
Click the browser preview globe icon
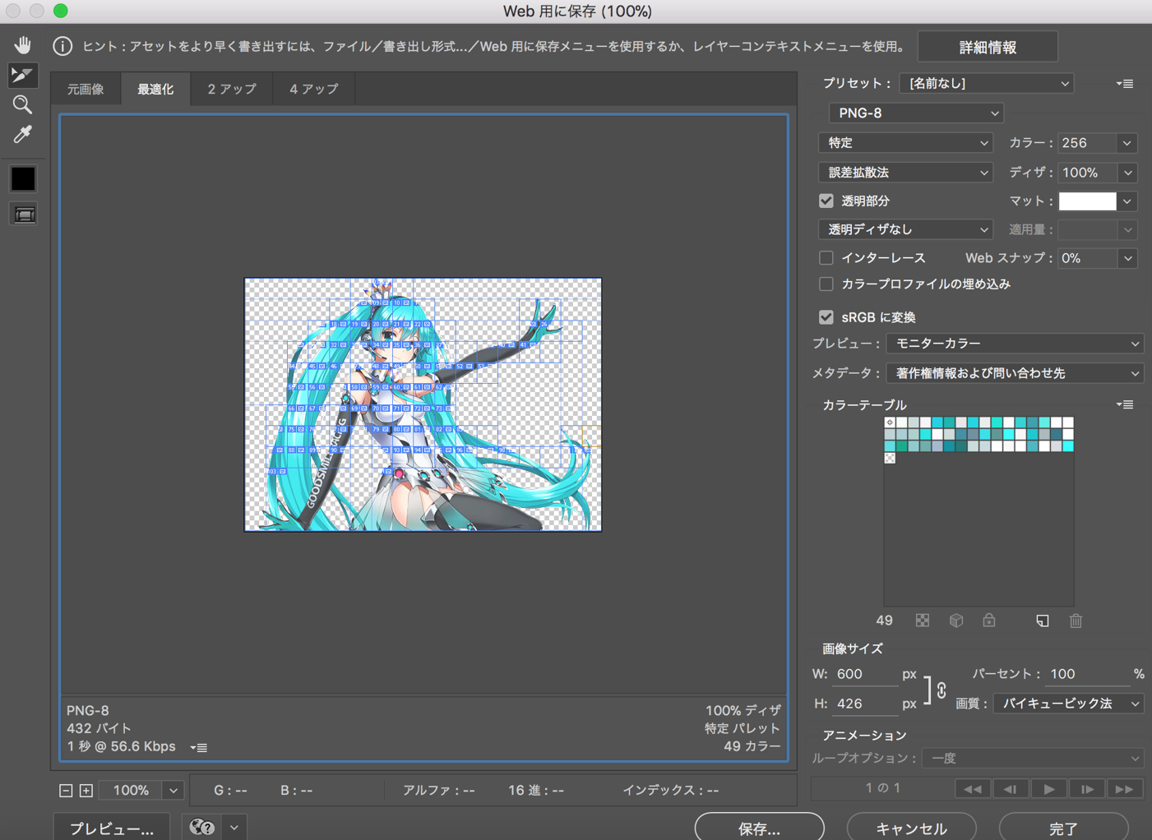[202, 828]
